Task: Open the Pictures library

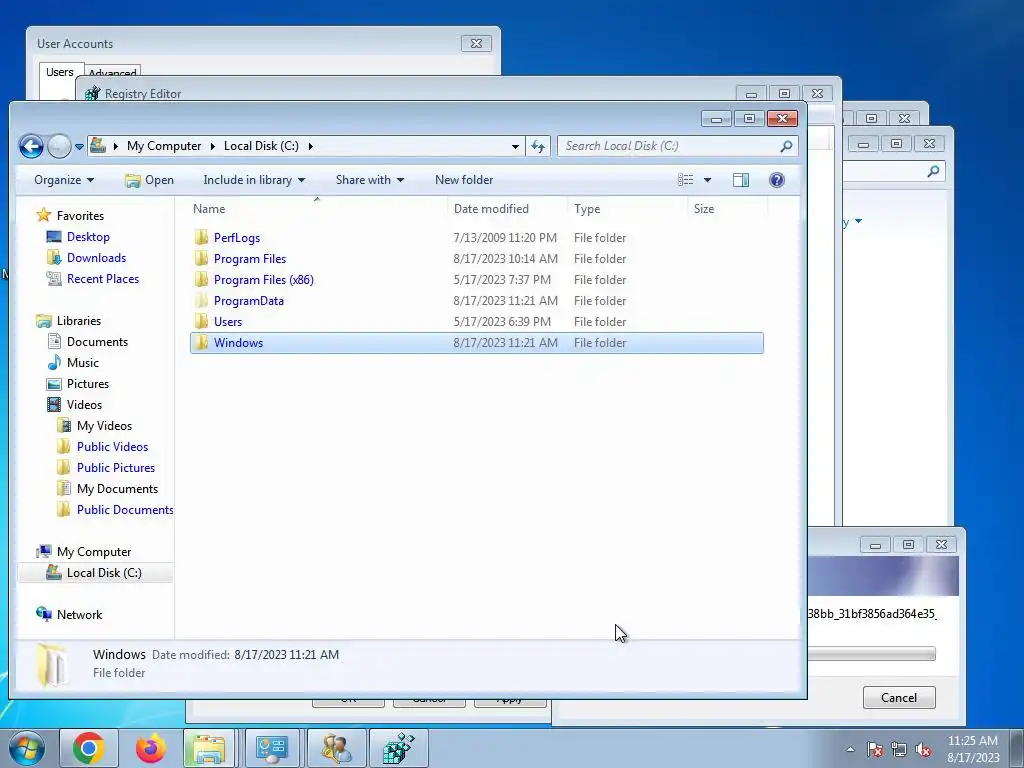Action: [x=88, y=383]
